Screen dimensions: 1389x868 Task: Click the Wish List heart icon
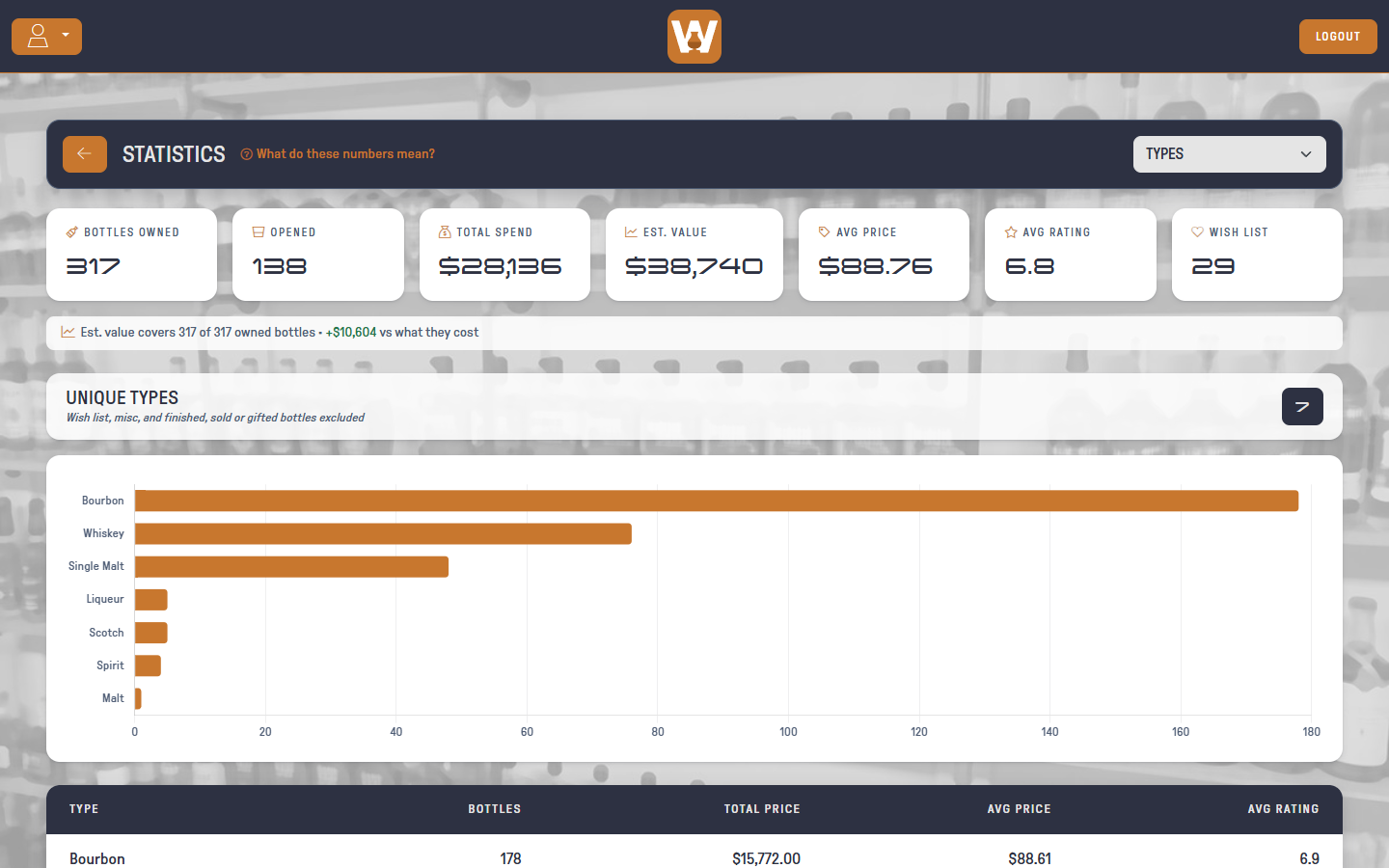click(x=1197, y=232)
